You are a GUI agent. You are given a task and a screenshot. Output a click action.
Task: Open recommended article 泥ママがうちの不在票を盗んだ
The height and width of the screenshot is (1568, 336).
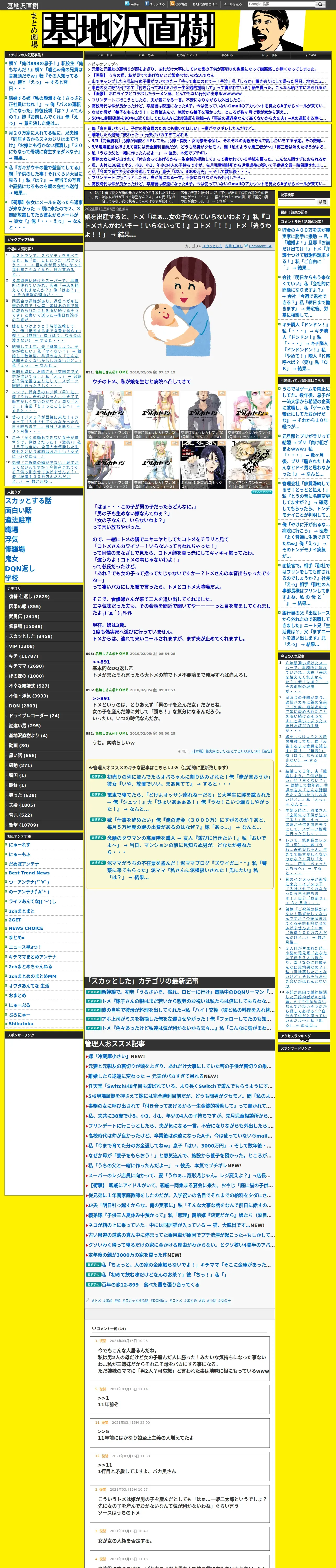click(x=187, y=870)
